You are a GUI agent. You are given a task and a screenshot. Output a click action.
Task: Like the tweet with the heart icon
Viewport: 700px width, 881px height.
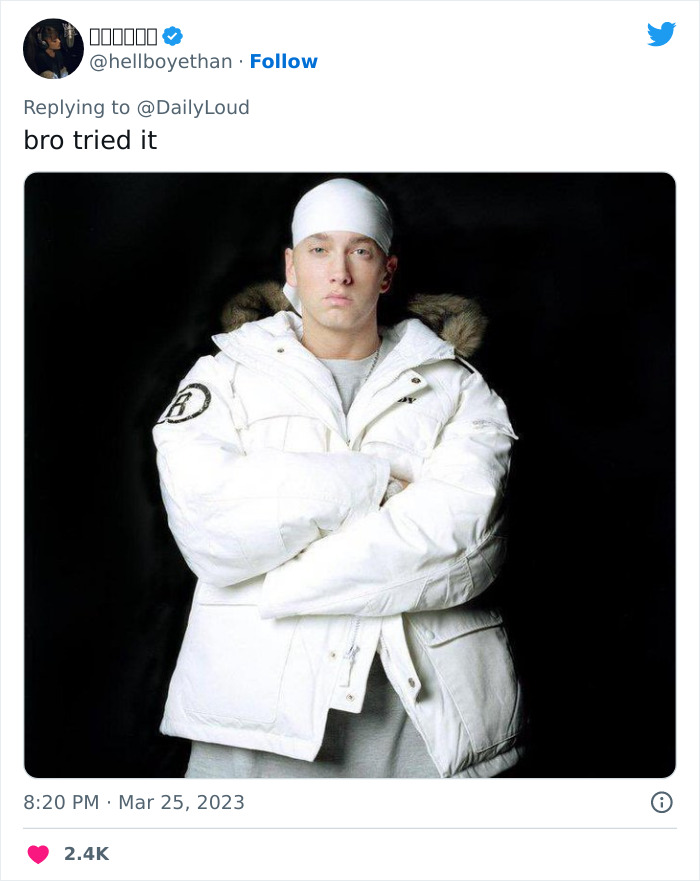[x=38, y=854]
